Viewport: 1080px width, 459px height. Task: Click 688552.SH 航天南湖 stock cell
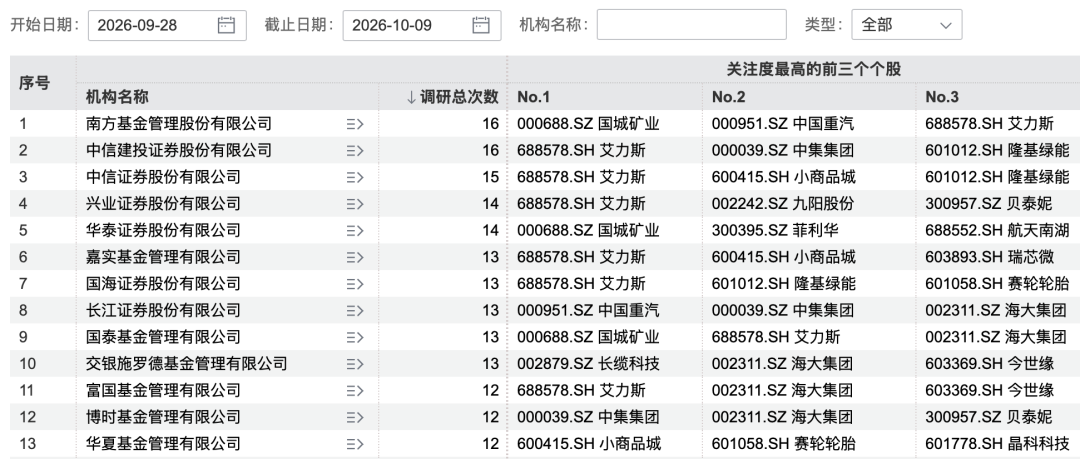pos(997,230)
